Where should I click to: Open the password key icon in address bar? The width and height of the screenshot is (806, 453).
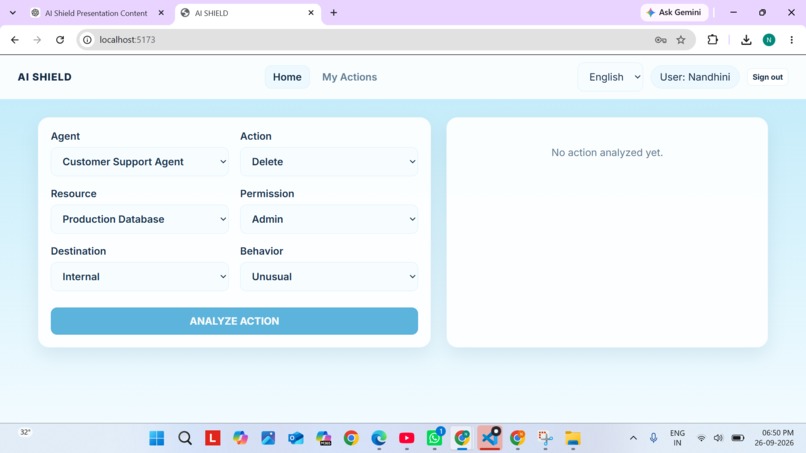click(661, 40)
